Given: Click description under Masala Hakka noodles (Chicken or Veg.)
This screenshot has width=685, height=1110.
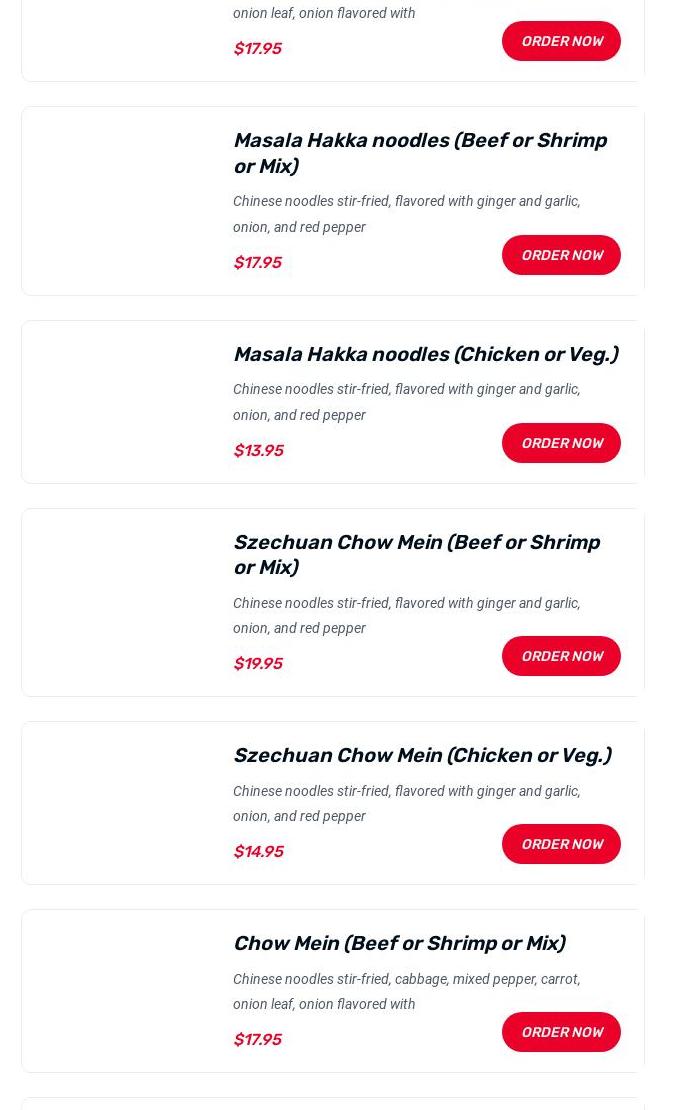Looking at the screenshot, I should [x=406, y=402].
